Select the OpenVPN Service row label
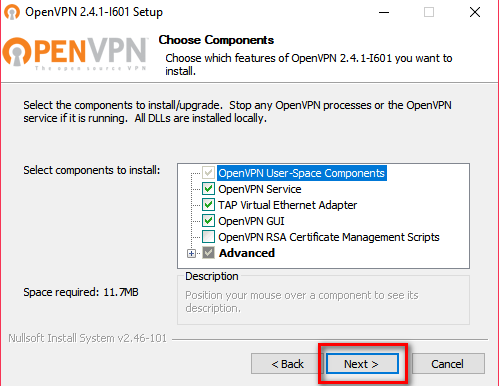 click(260, 189)
